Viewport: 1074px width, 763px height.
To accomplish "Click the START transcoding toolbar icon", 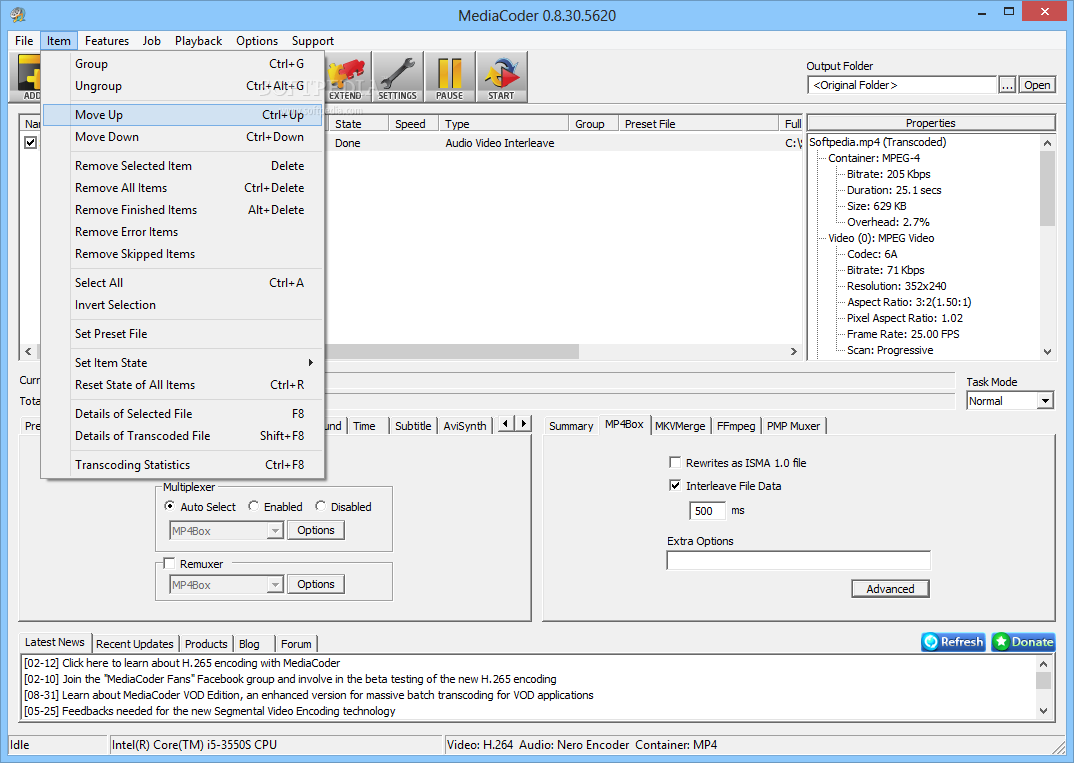I will tap(501, 77).
